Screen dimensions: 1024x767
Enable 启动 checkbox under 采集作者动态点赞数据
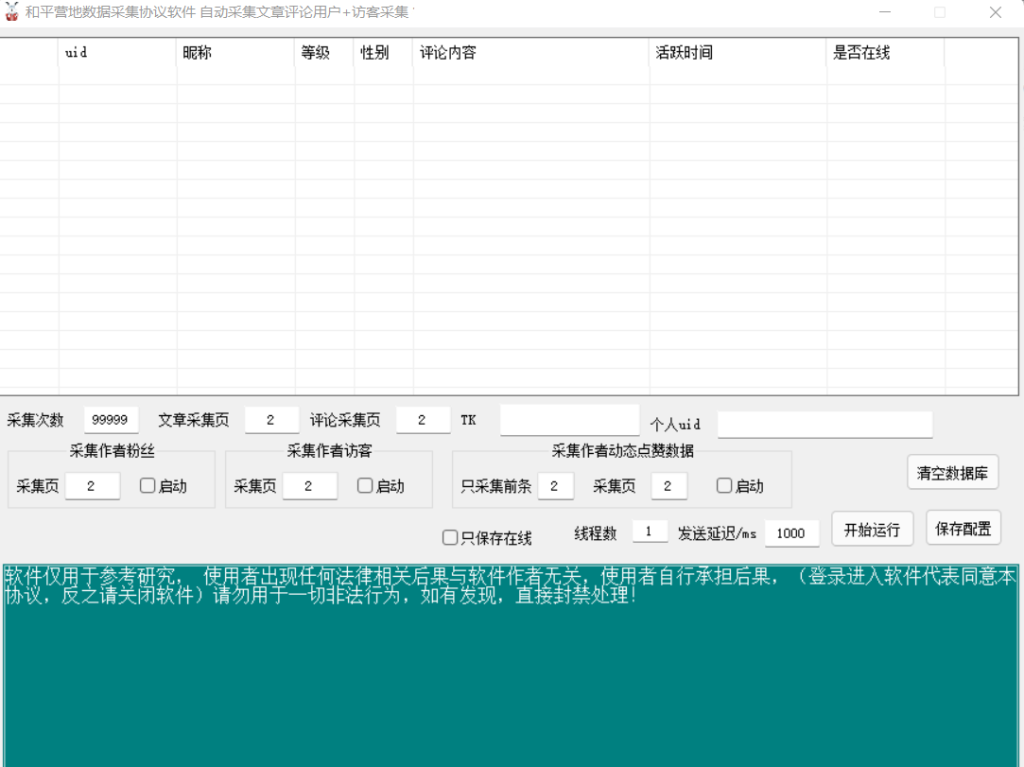click(x=725, y=486)
